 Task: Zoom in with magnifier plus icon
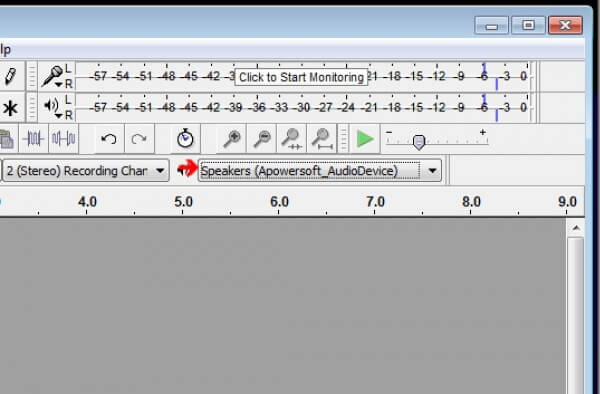click(x=232, y=138)
